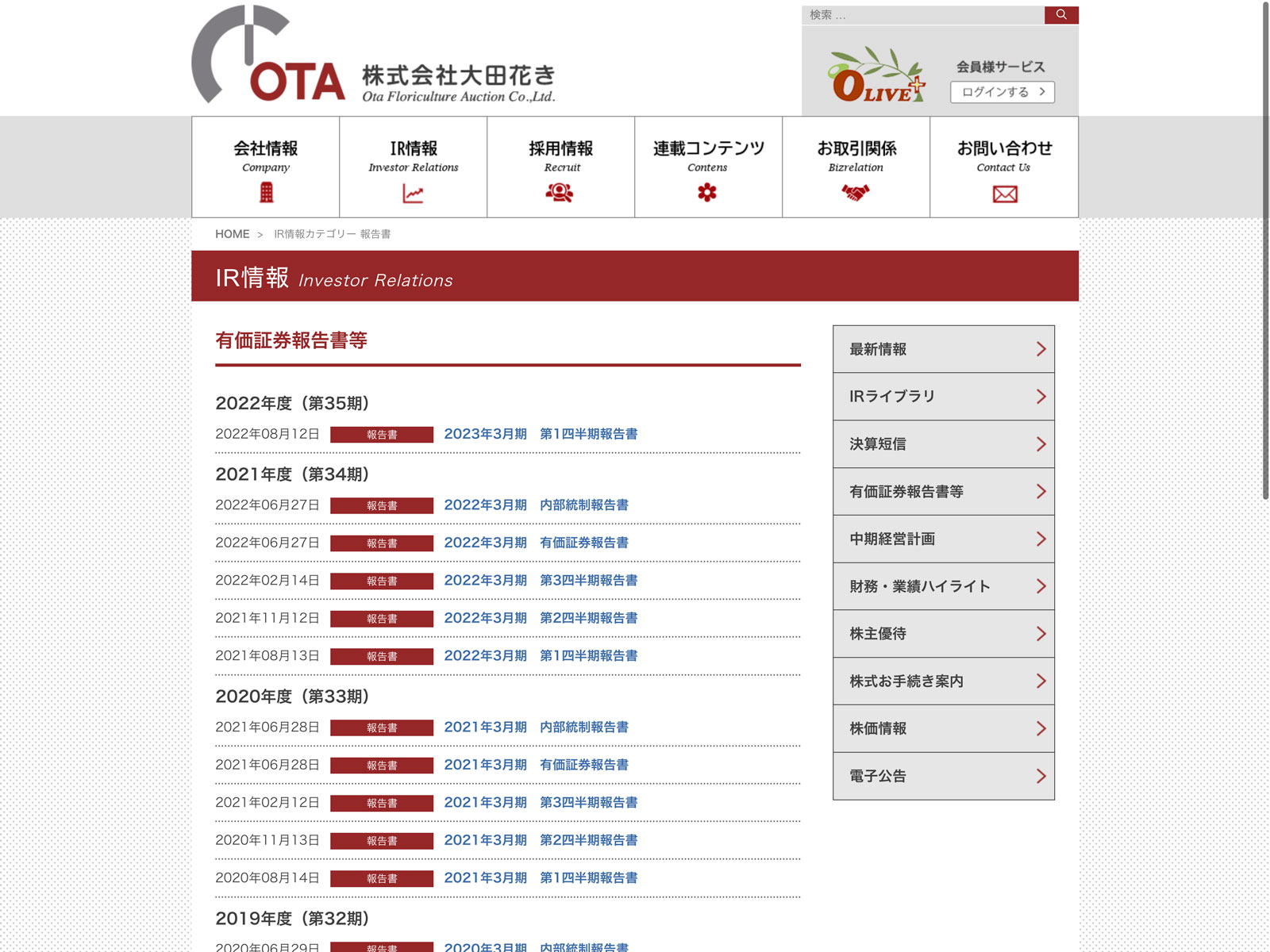The image size is (1270, 952).
Task: Click the handshake Bizrelation icon
Action: click(855, 193)
